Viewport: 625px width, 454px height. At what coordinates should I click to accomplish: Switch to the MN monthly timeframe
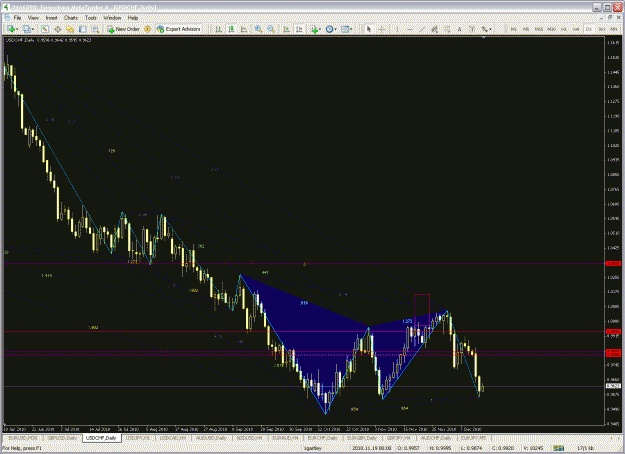613,29
